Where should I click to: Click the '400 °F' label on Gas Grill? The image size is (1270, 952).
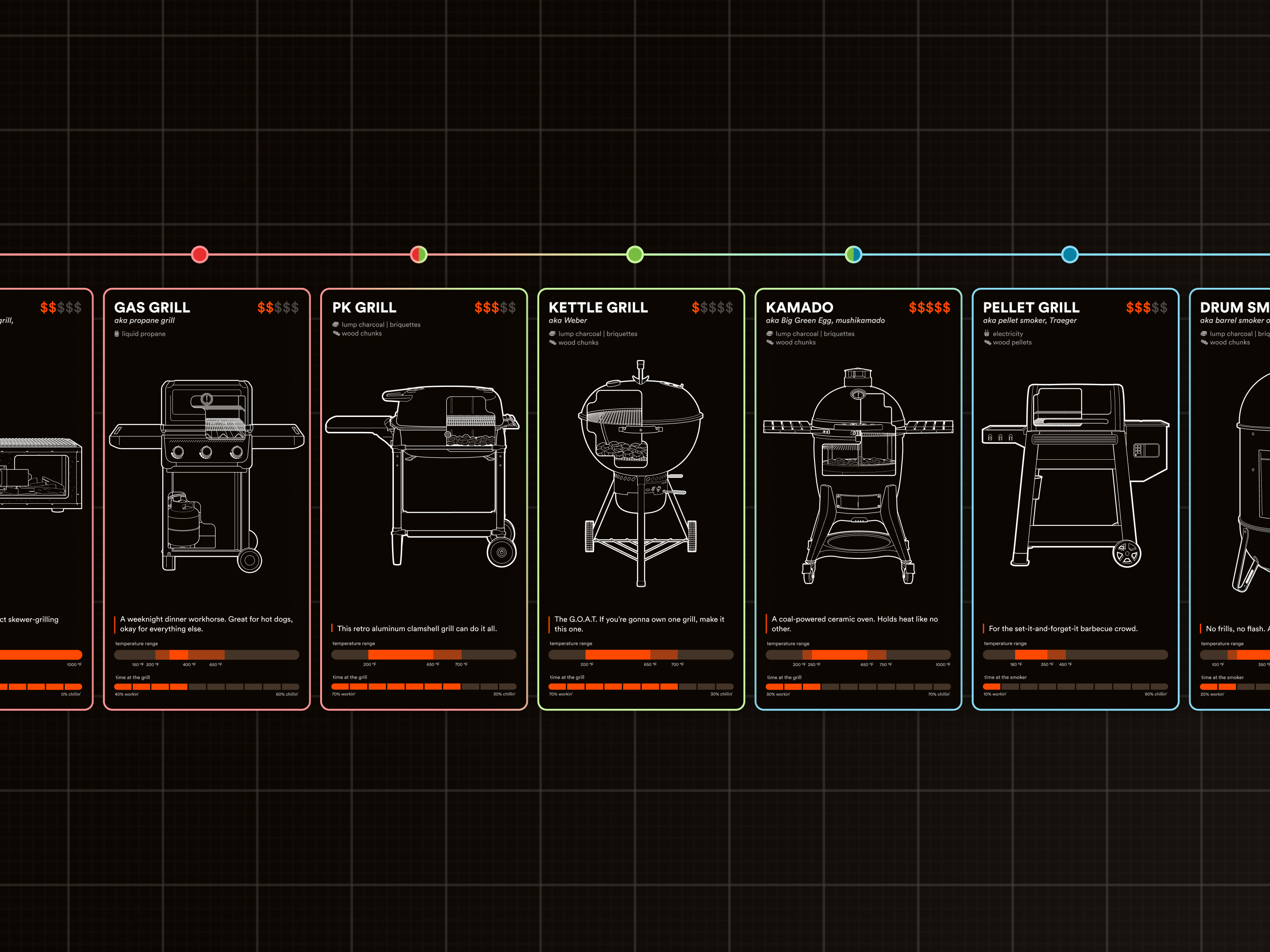[x=190, y=665]
